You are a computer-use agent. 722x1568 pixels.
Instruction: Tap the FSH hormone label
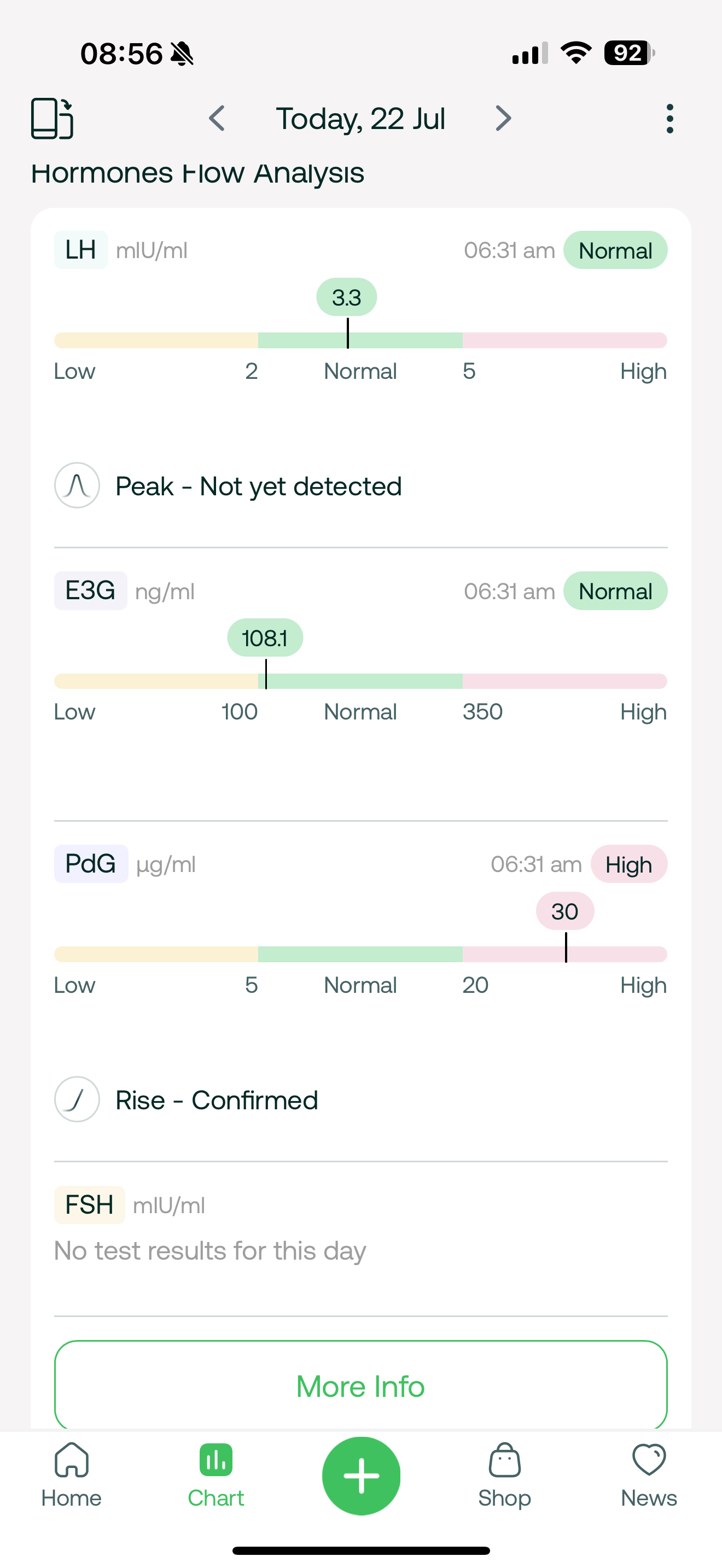[x=90, y=1204]
